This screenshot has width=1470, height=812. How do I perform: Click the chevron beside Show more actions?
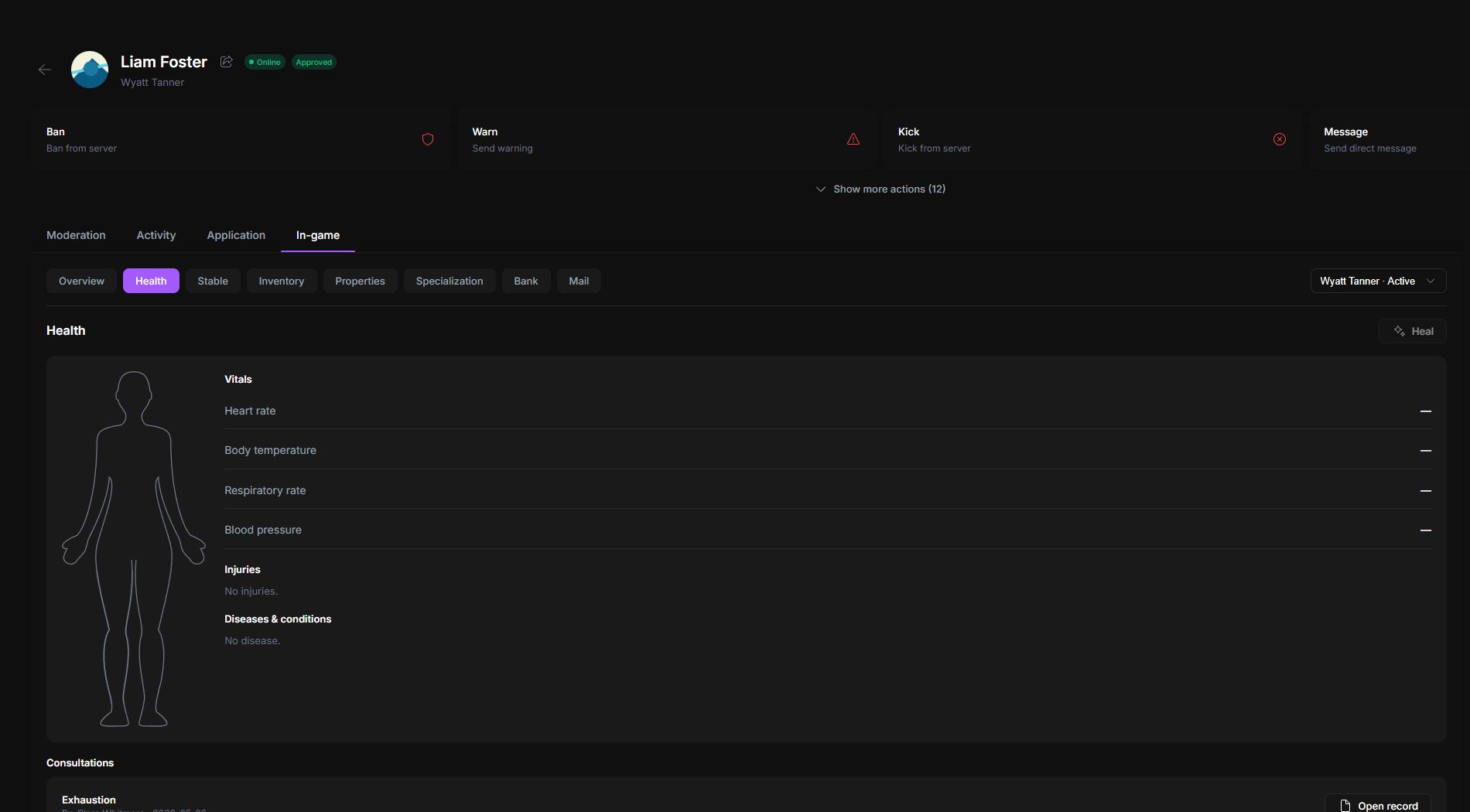point(821,189)
